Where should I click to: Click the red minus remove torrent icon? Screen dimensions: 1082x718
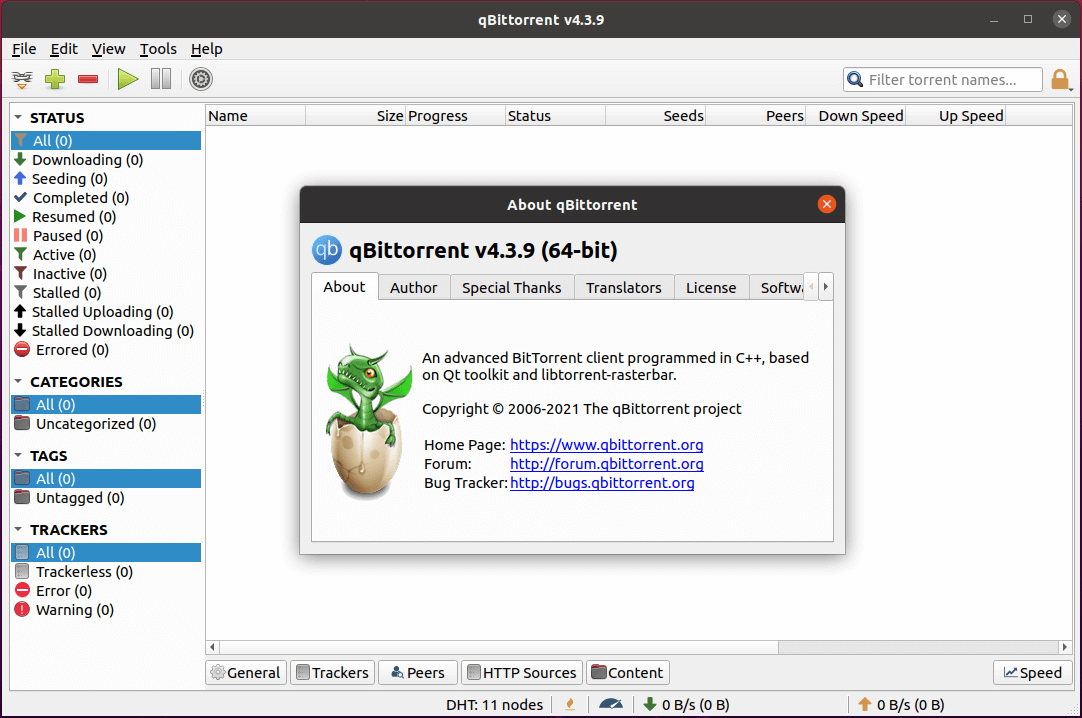coord(88,79)
